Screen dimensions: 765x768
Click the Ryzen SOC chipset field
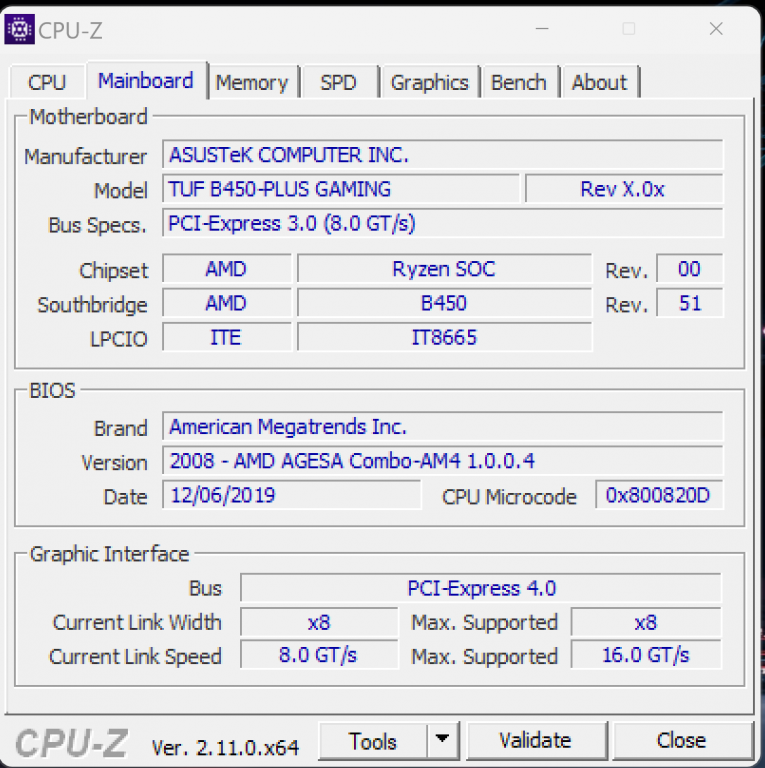445,269
